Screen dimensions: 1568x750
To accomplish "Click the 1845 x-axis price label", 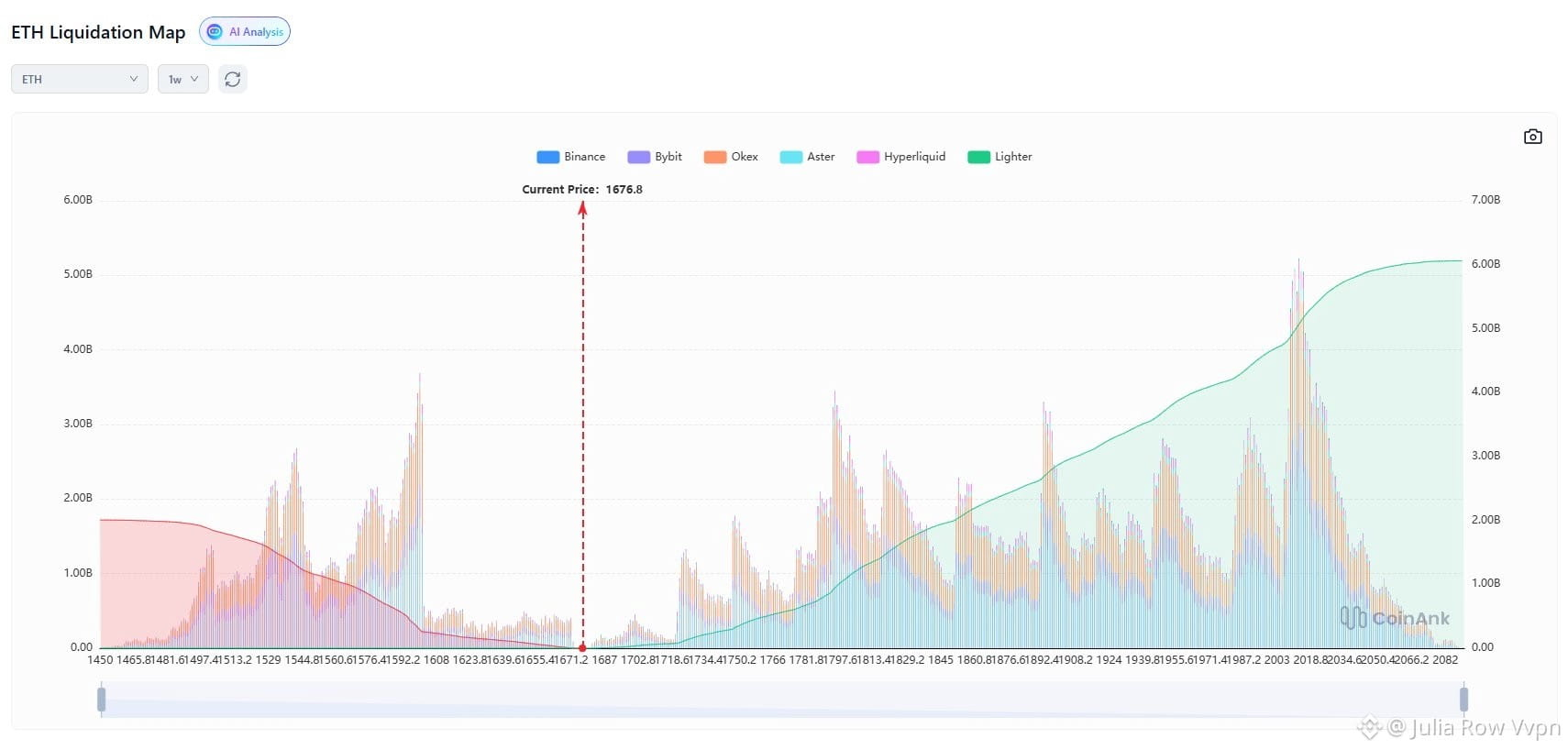I will click(x=941, y=660).
